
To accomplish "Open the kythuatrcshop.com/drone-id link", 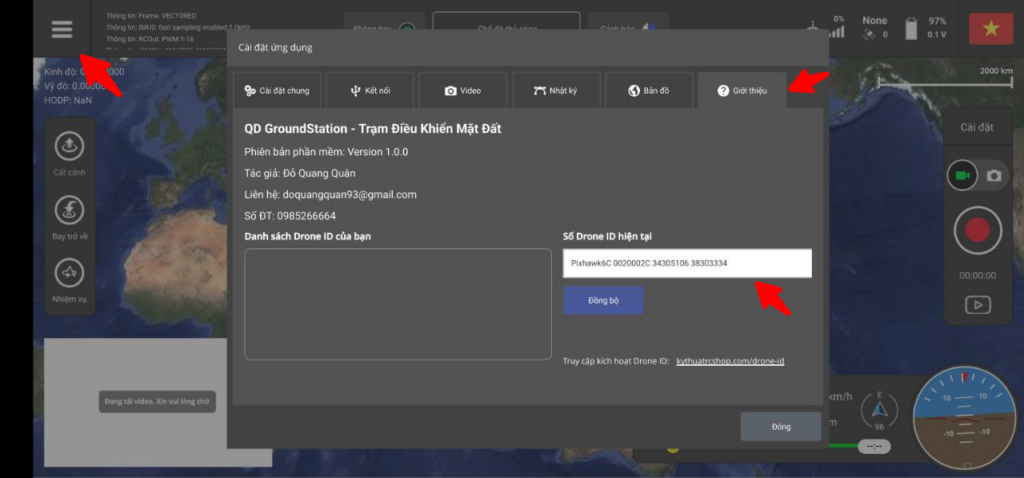I will [730, 361].
